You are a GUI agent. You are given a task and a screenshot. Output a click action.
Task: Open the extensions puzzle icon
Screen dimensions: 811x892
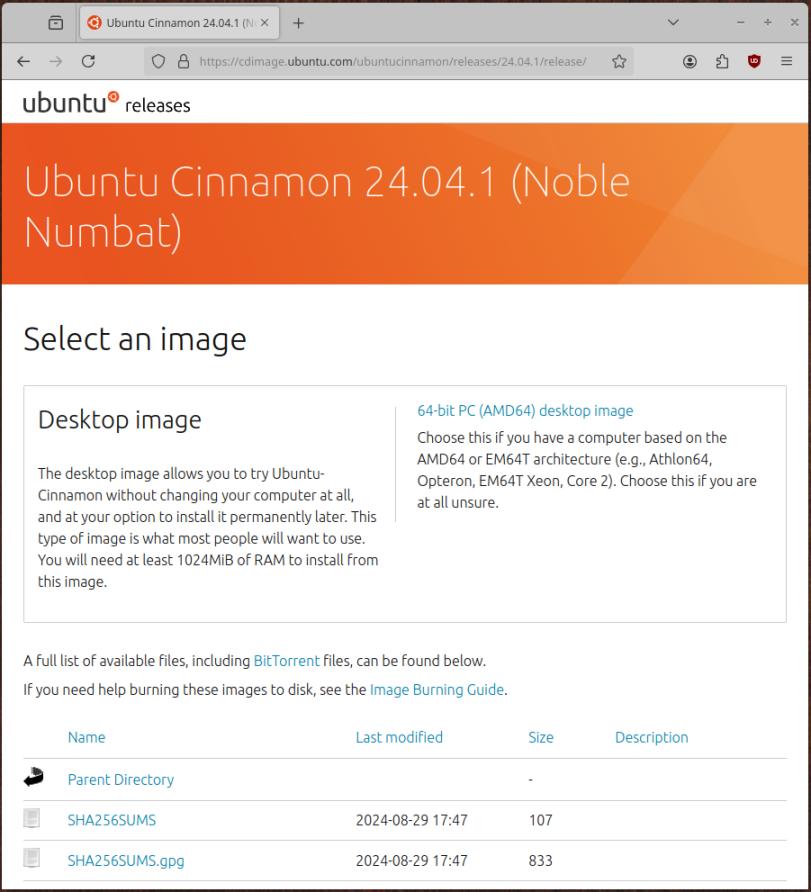point(722,61)
